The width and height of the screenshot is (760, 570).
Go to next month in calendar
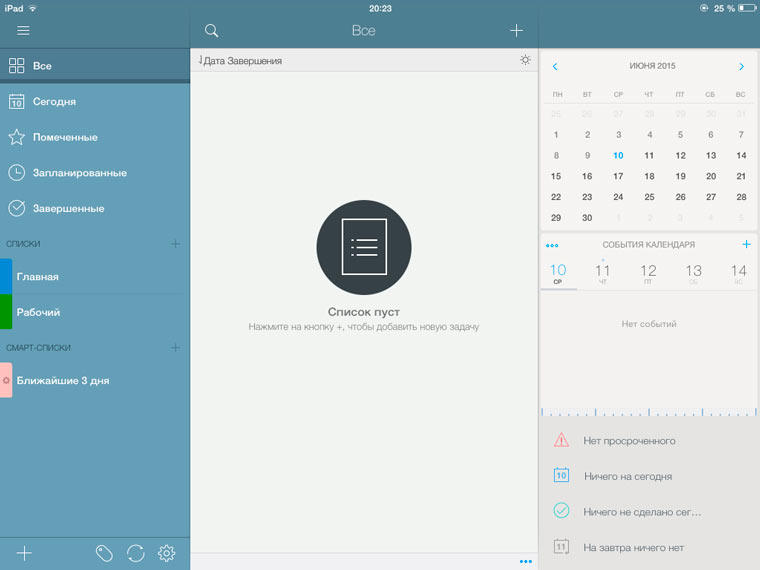[x=741, y=66]
